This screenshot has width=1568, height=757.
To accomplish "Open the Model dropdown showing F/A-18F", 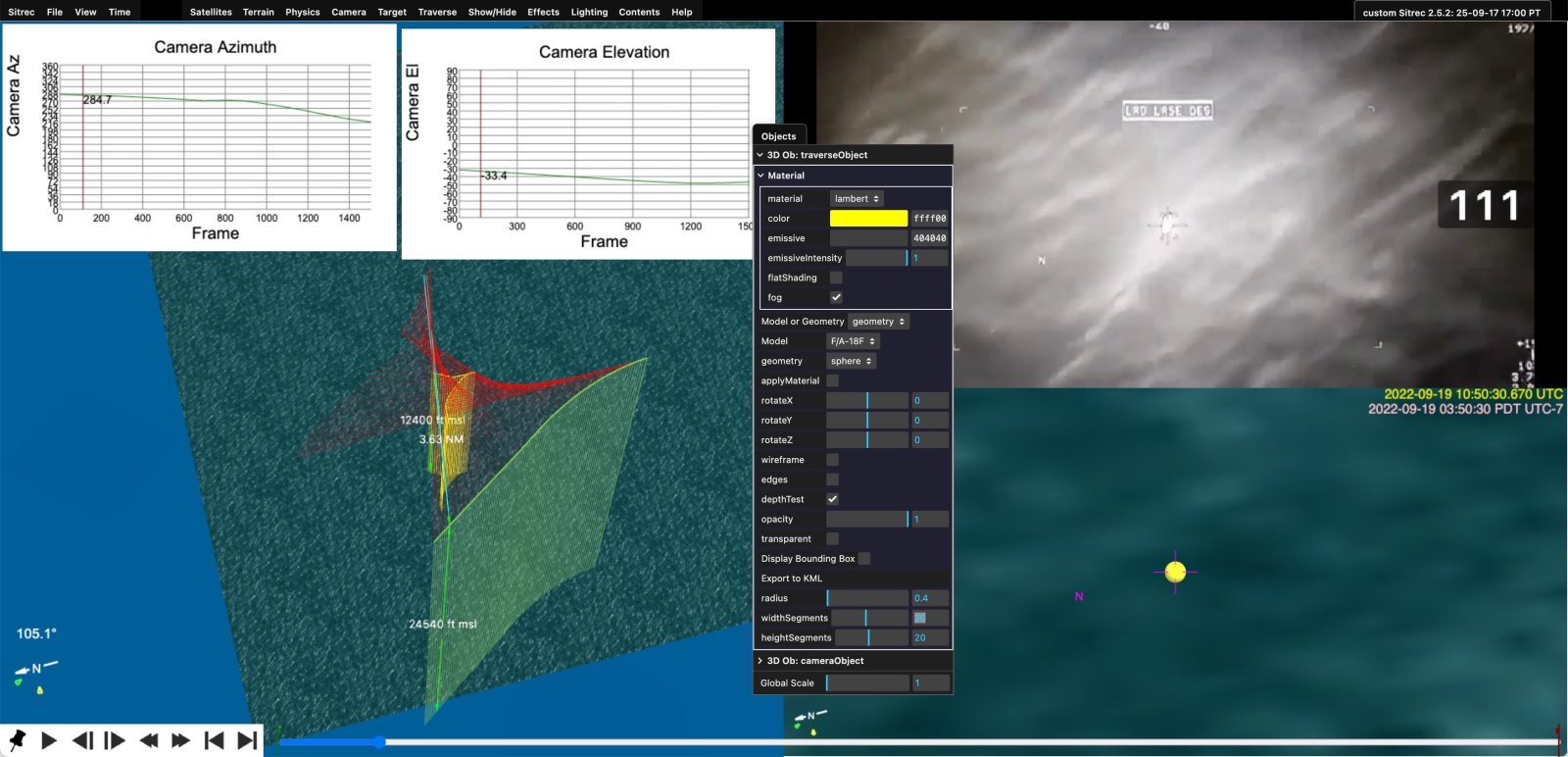I will pyautogui.click(x=853, y=341).
